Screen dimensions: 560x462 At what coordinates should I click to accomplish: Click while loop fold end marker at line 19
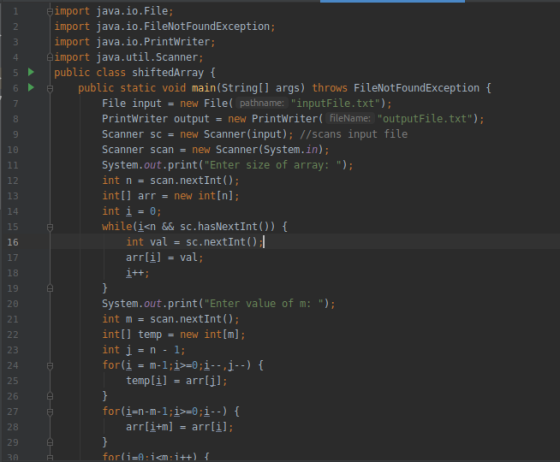50,288
